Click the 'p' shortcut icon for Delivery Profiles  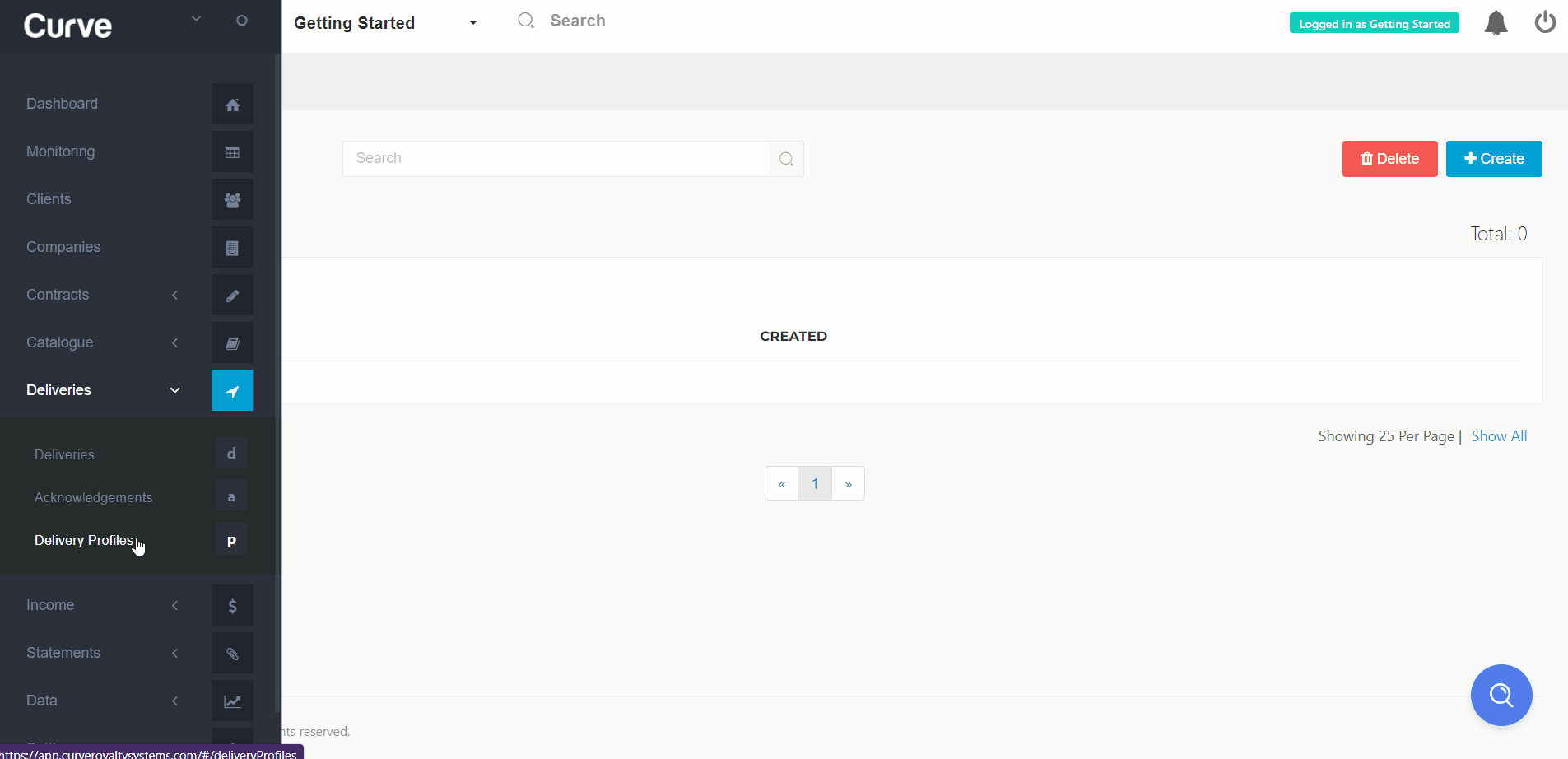coord(231,540)
